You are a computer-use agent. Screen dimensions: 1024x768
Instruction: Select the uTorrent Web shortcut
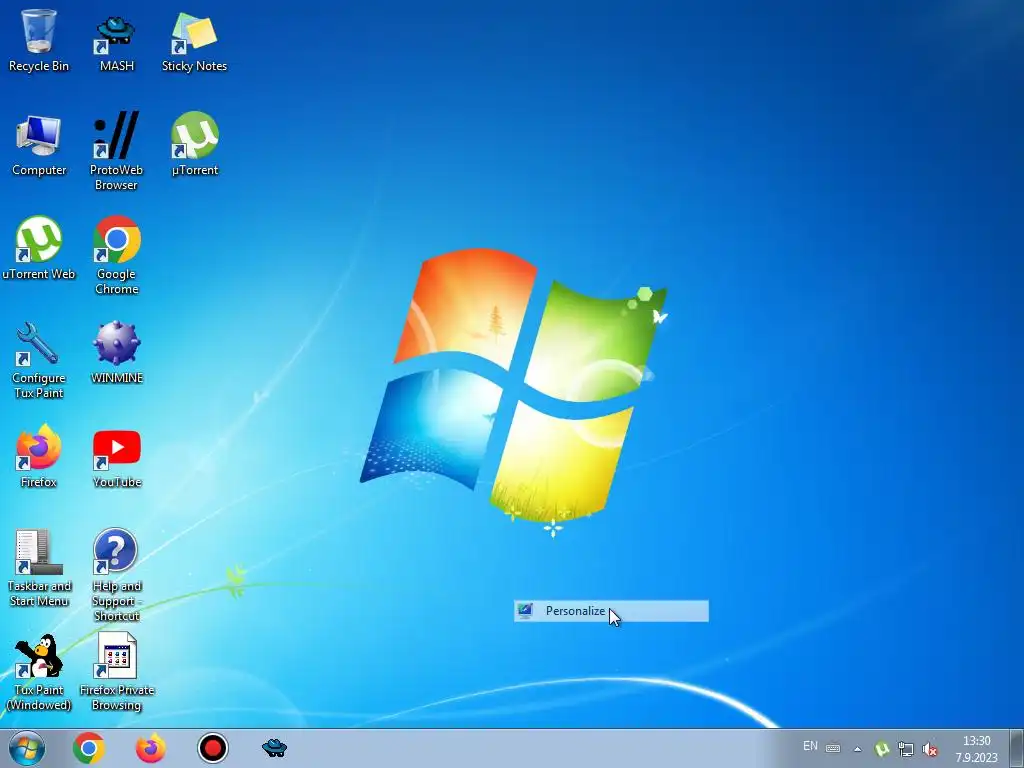point(39,248)
